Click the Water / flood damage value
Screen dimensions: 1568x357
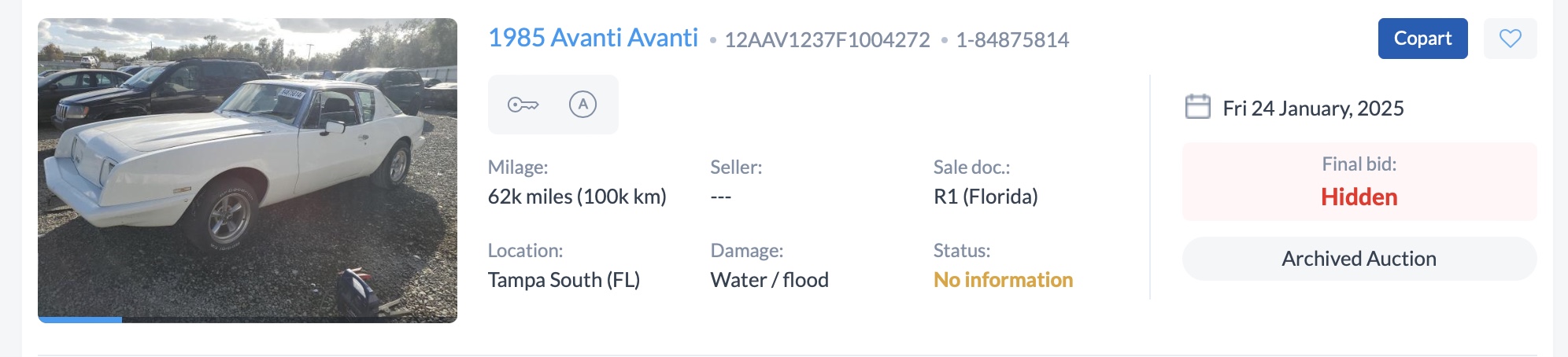coord(769,280)
